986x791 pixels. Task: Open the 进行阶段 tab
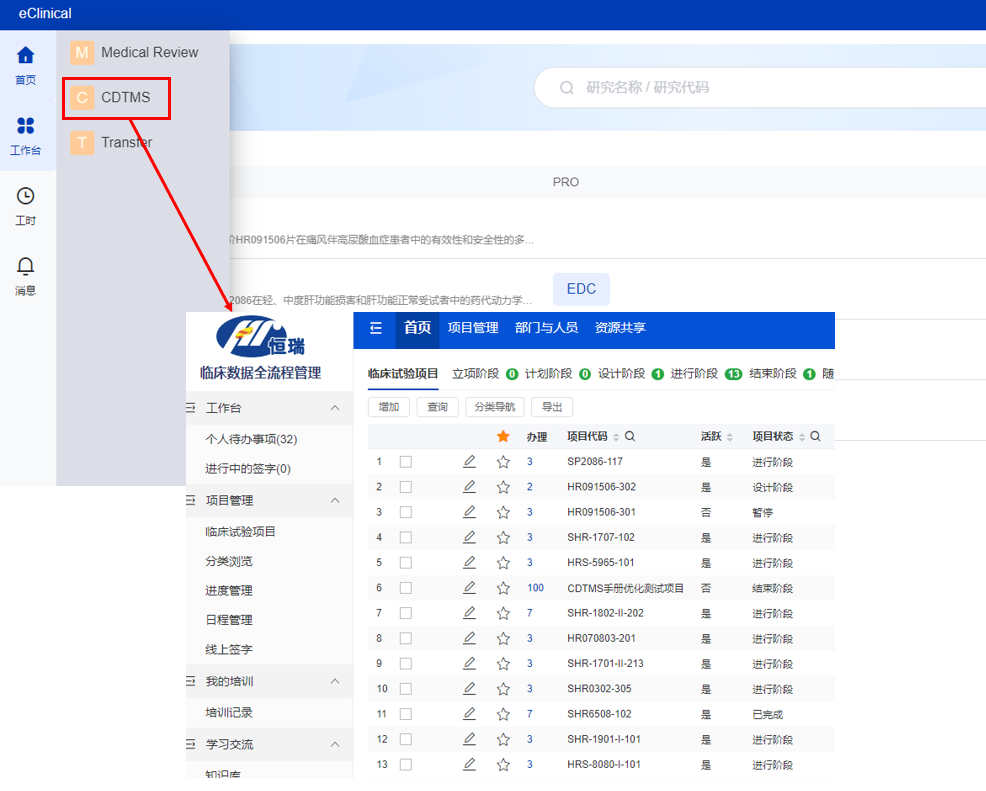(694, 374)
